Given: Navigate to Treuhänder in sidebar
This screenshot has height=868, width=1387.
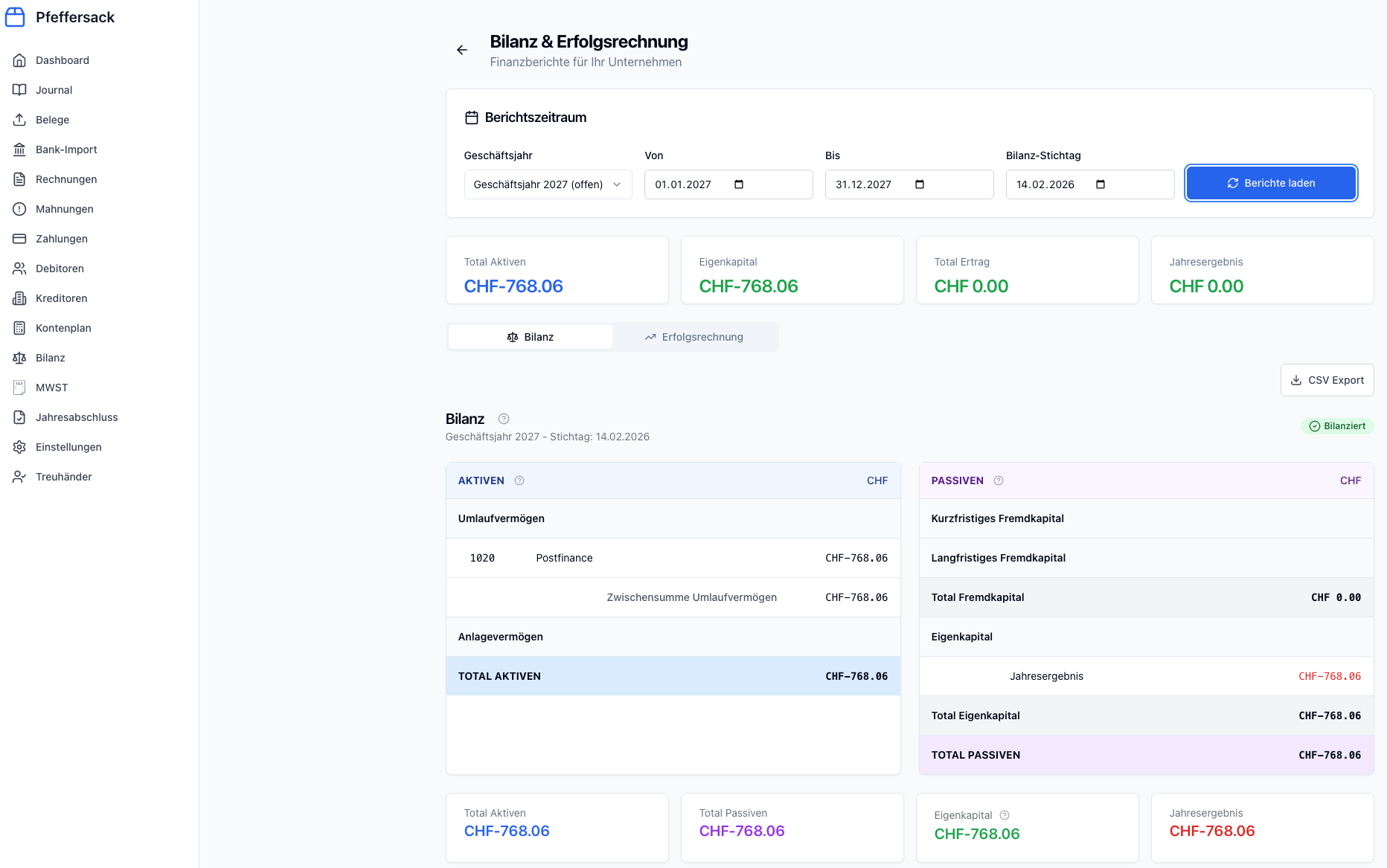Looking at the screenshot, I should (64, 477).
